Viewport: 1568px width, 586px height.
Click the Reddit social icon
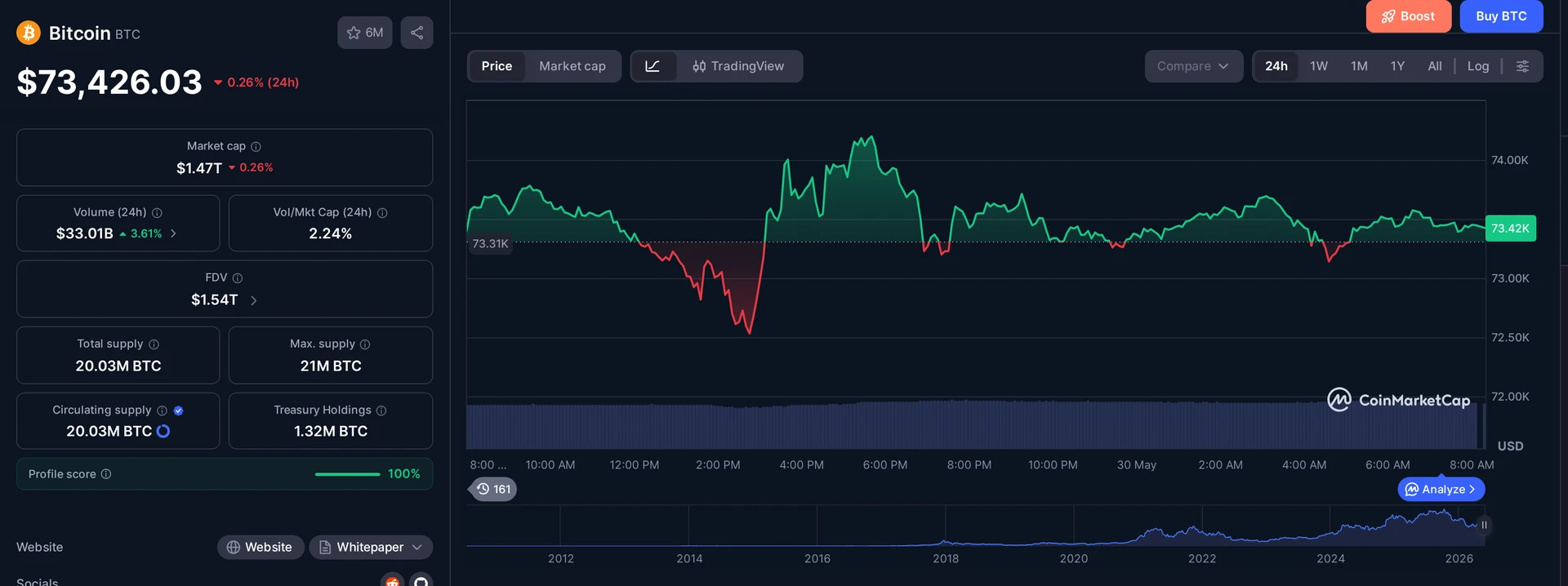392,581
